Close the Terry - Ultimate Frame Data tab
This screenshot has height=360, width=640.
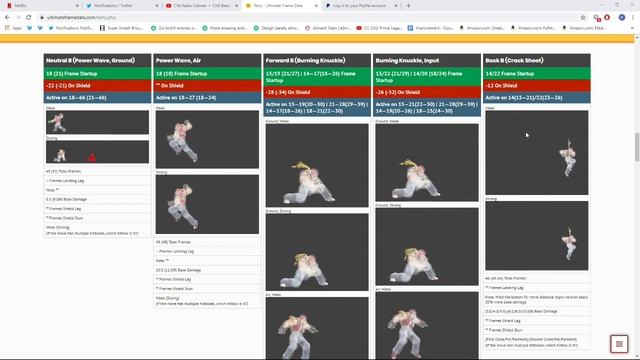pyautogui.click(x=316, y=6)
